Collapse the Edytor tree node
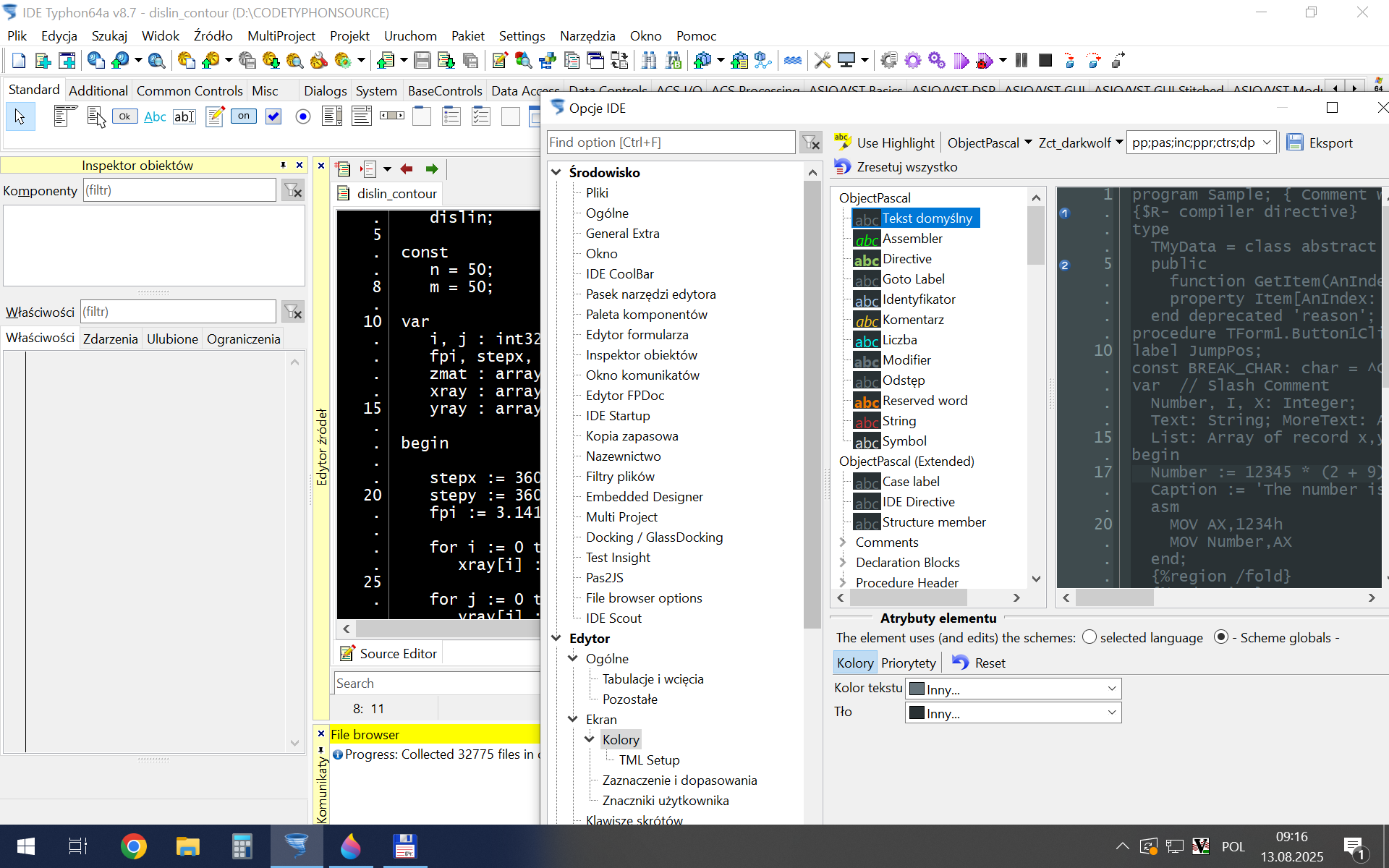Image resolution: width=1389 pixels, height=868 pixels. [x=556, y=638]
